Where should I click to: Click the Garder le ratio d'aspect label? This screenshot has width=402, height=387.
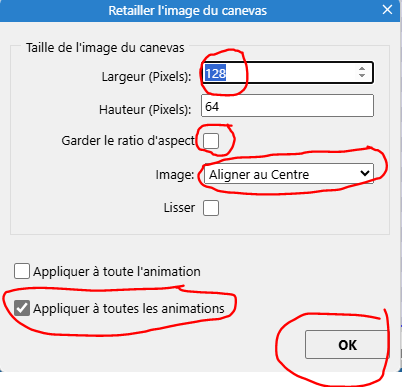point(128,141)
